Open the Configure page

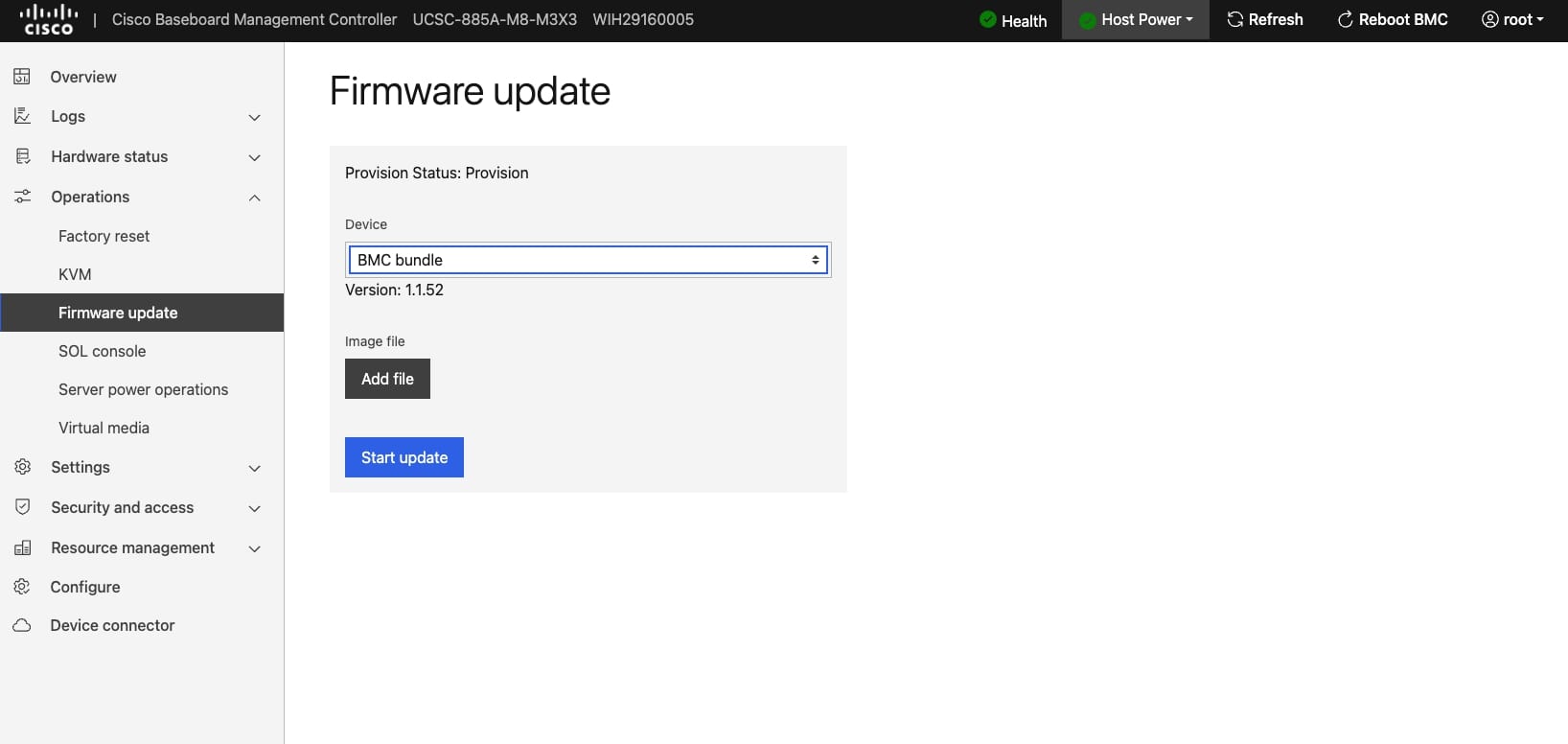click(x=85, y=587)
